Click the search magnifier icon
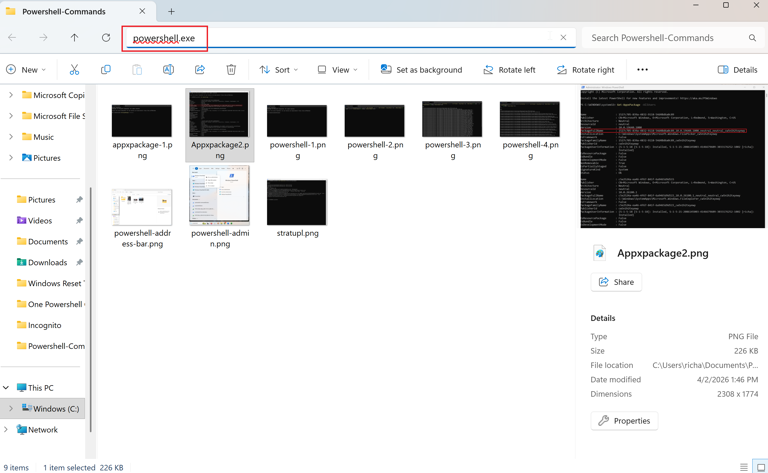Image resolution: width=768 pixels, height=473 pixels. (752, 38)
